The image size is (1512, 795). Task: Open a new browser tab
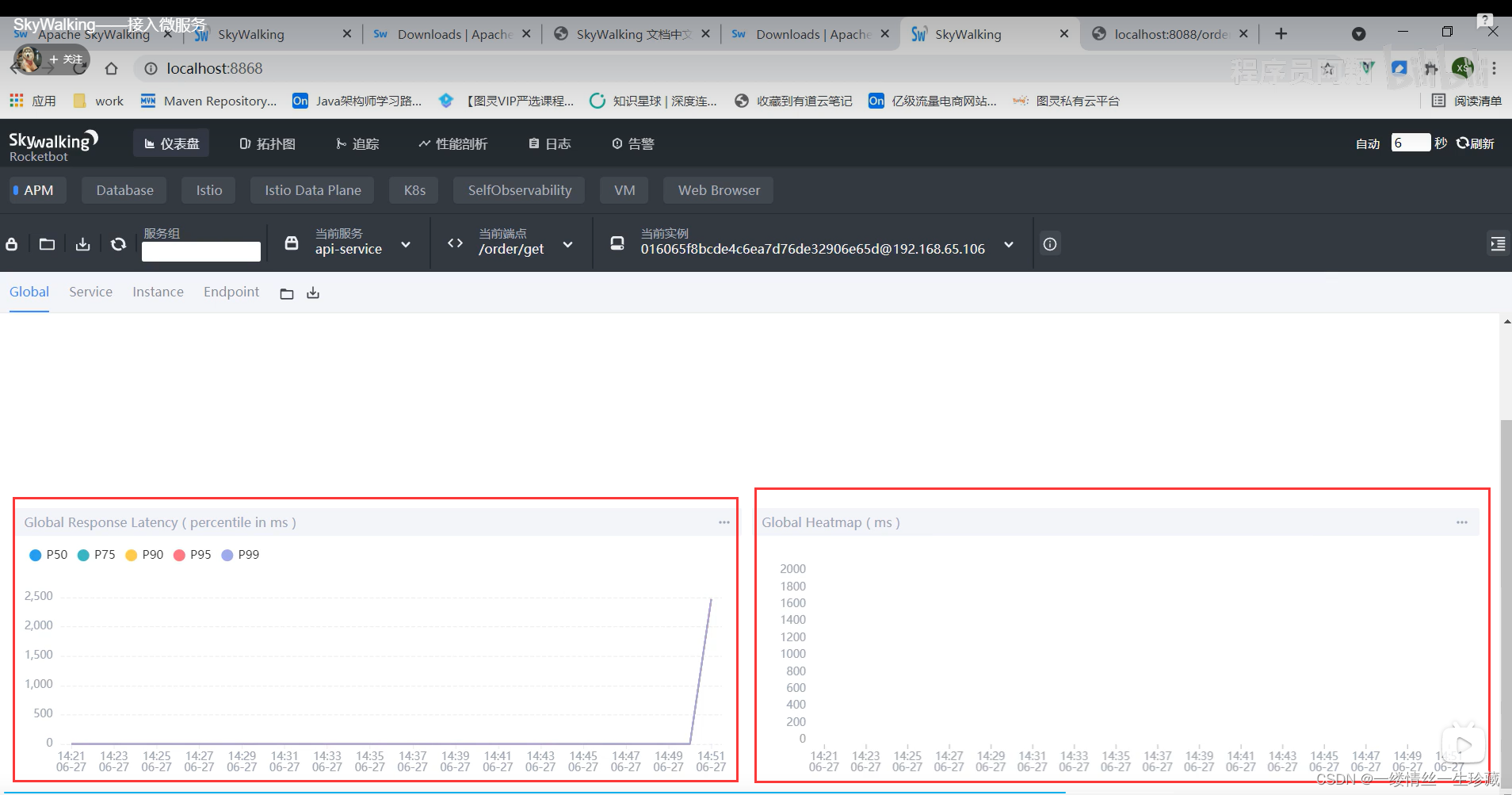[1281, 33]
